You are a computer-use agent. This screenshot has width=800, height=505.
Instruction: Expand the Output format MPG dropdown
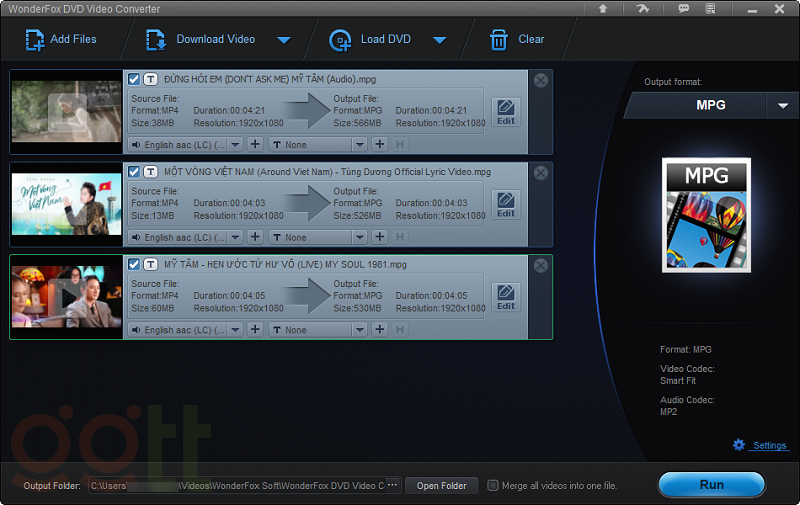click(x=782, y=105)
